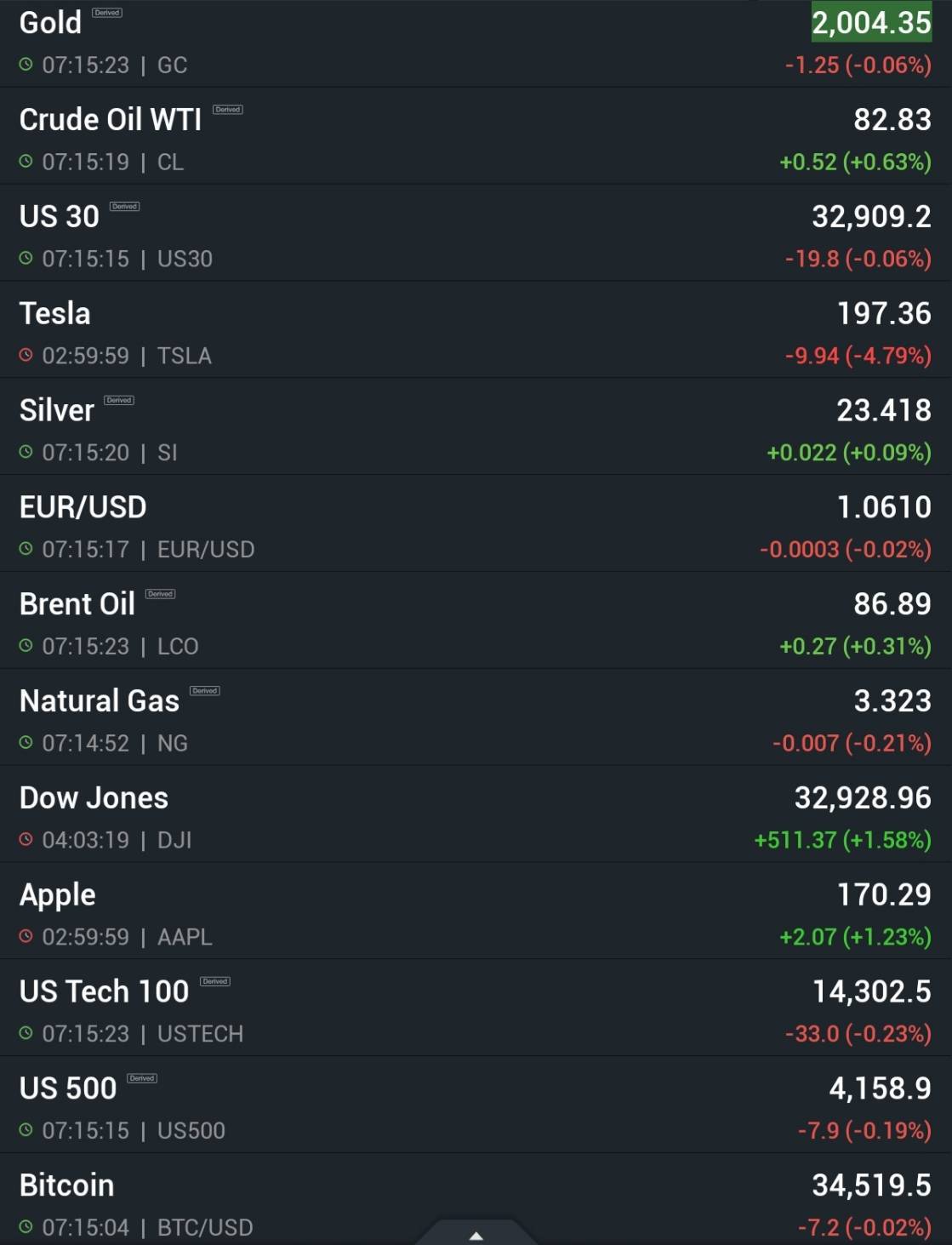The height and width of the screenshot is (1245, 952).
Task: Click the US30 ticker symbol label
Action: point(185,259)
